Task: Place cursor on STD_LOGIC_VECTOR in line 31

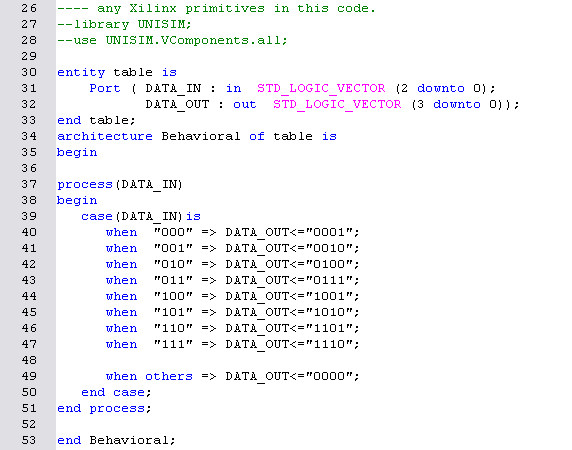Action: (321, 88)
